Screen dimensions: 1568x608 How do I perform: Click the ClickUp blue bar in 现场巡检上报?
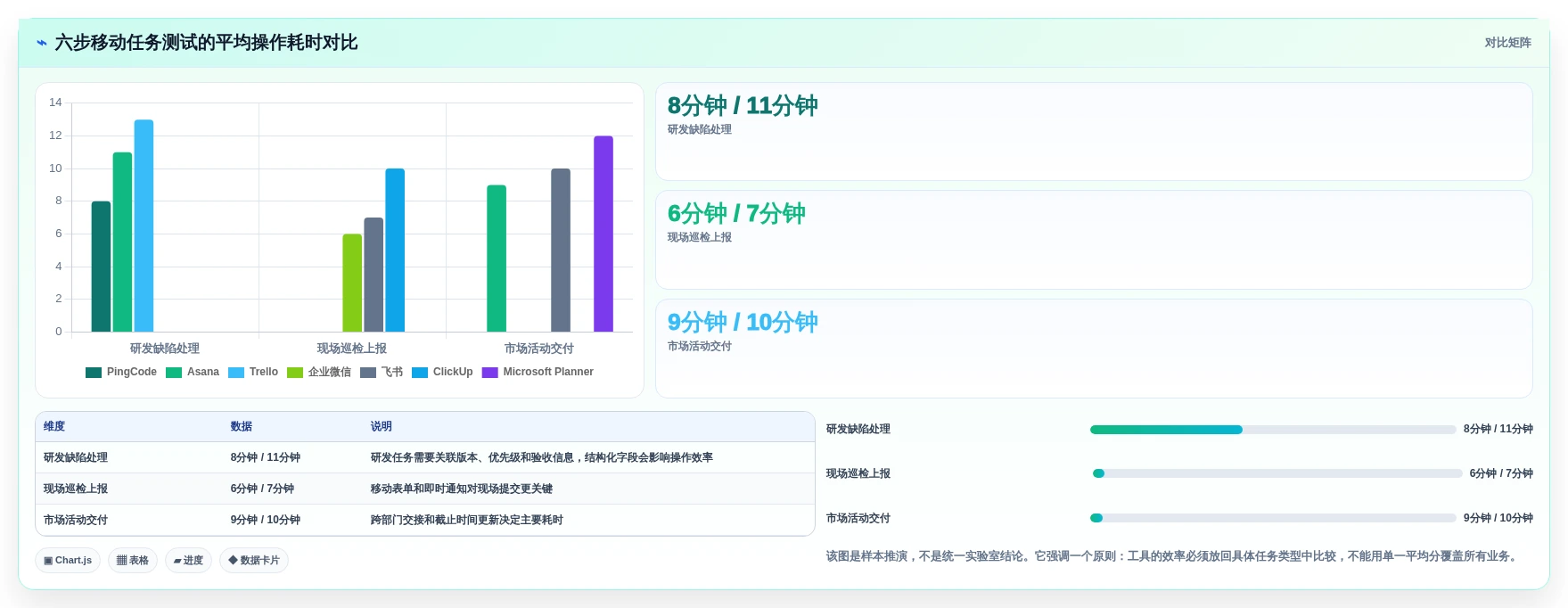click(395, 251)
